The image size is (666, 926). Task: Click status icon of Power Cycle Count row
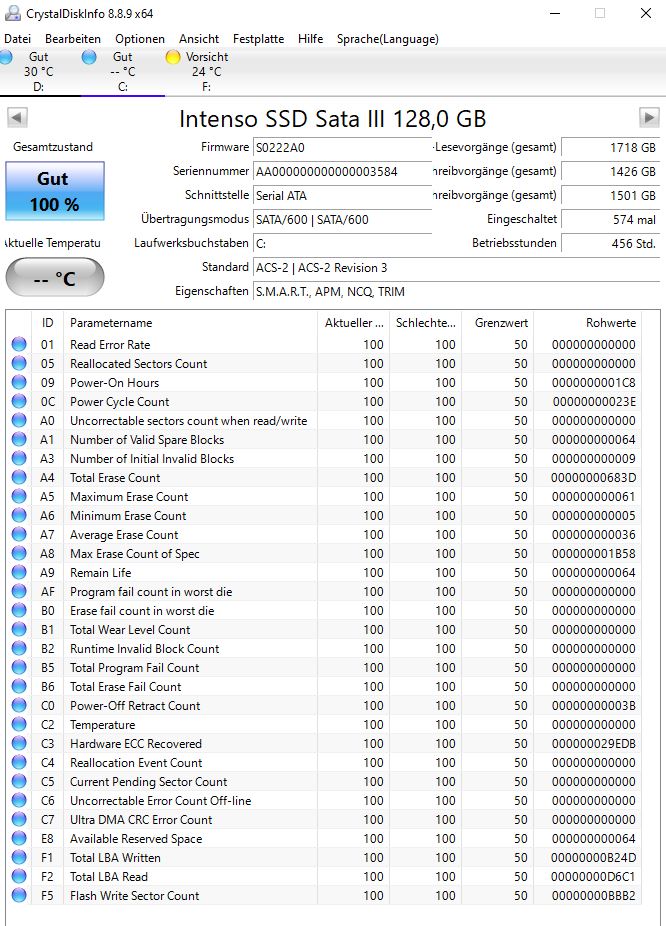19,402
